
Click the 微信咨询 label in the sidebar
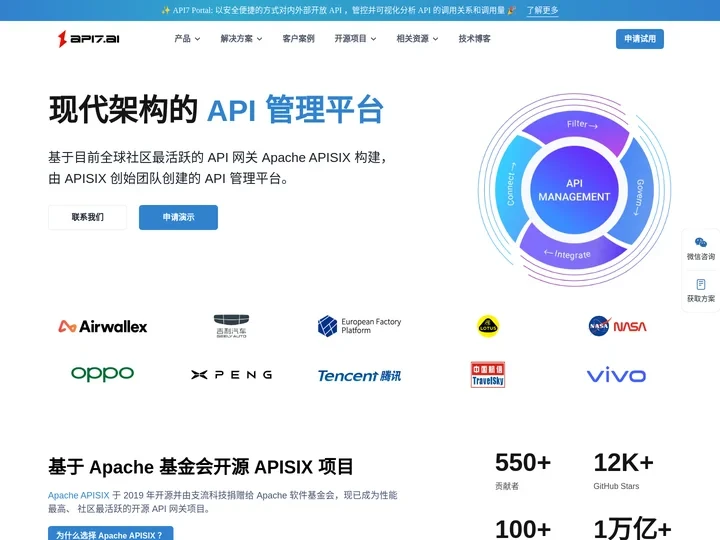click(x=701, y=257)
